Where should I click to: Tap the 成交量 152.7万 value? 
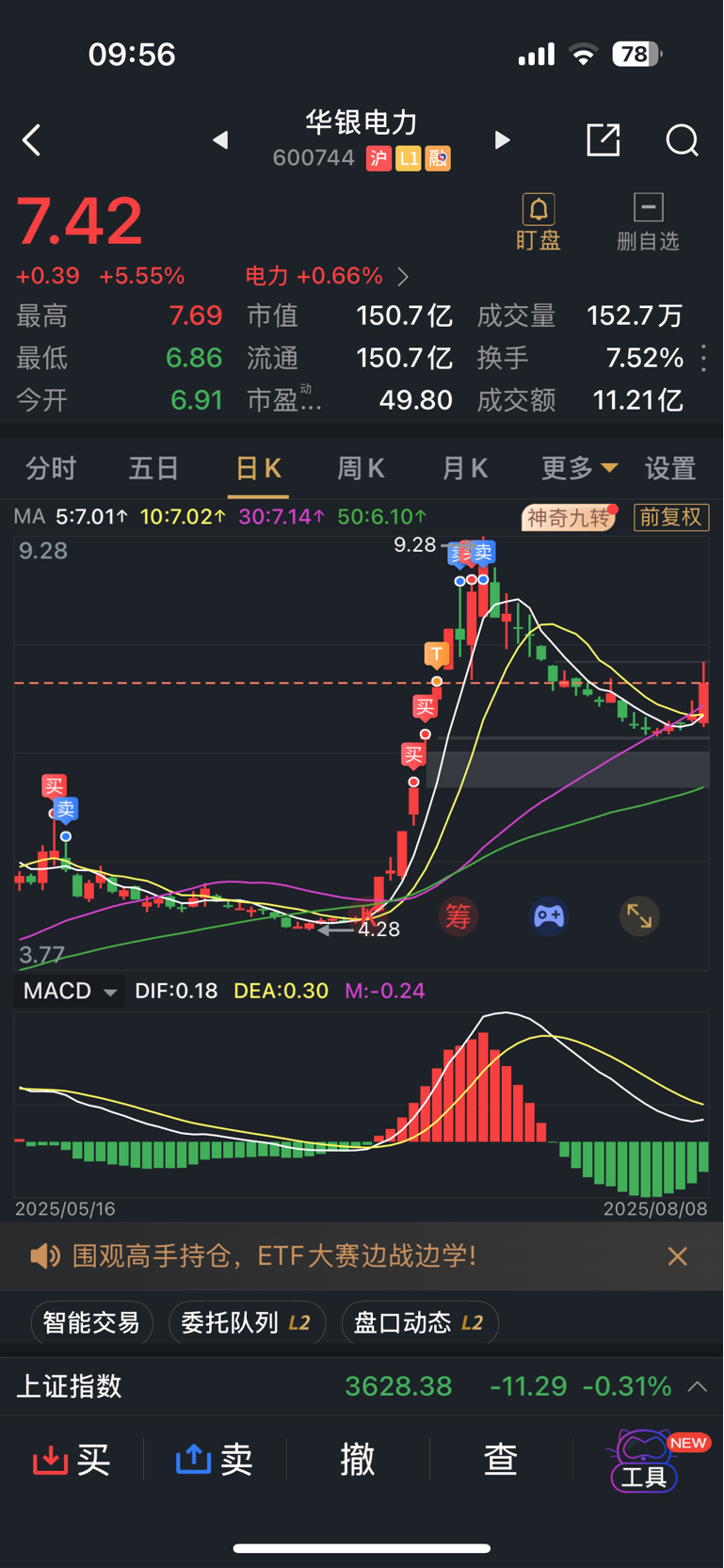(635, 316)
